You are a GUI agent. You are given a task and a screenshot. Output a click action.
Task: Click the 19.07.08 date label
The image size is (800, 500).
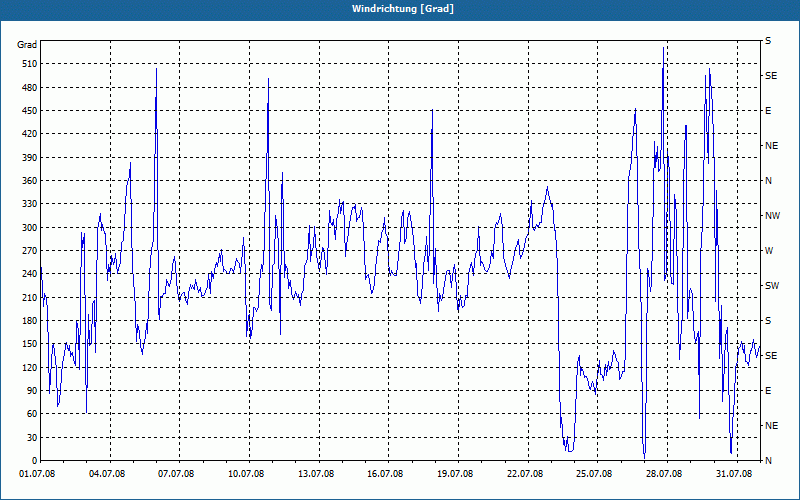(455, 474)
